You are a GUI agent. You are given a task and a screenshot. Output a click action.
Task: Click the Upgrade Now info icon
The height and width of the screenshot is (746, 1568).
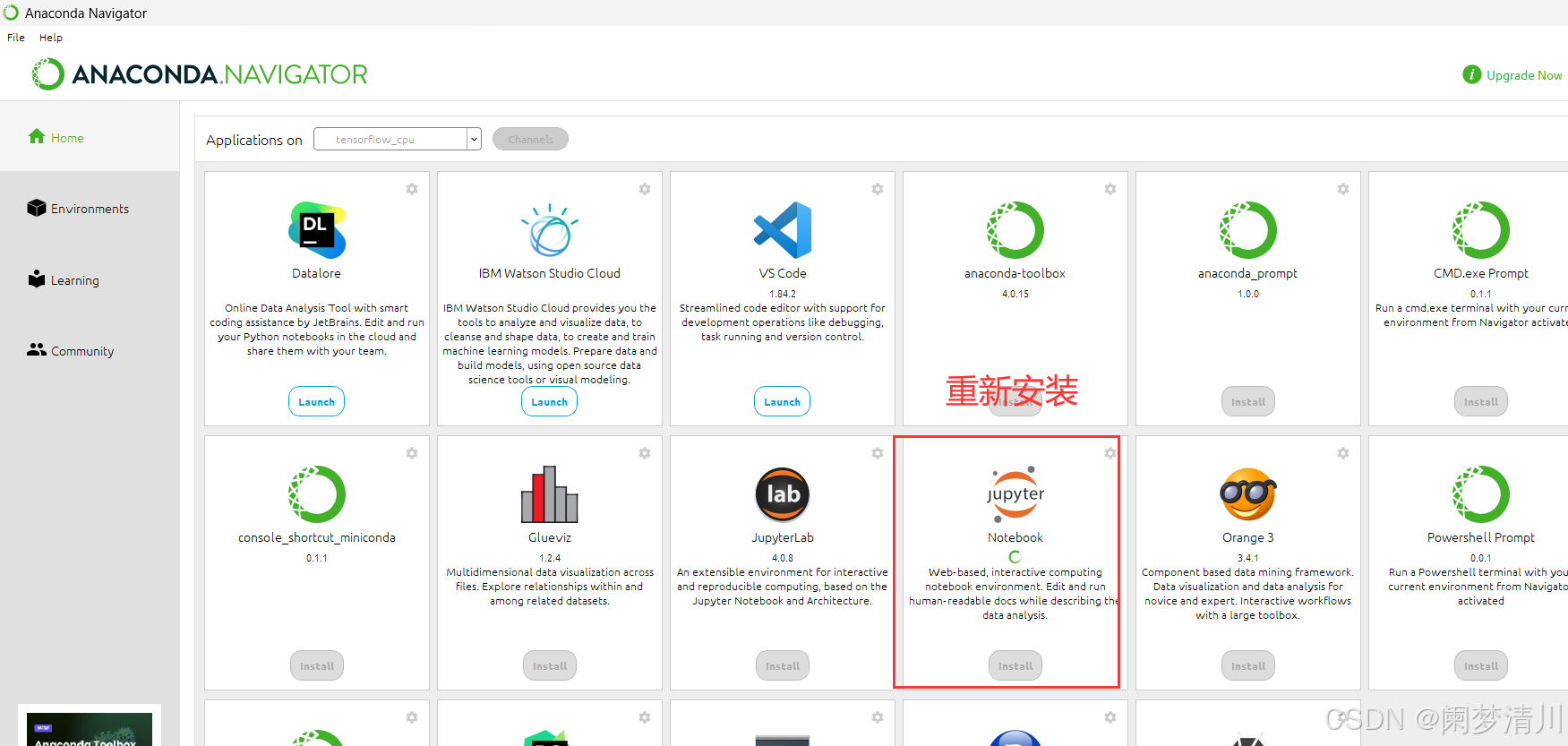[1471, 74]
